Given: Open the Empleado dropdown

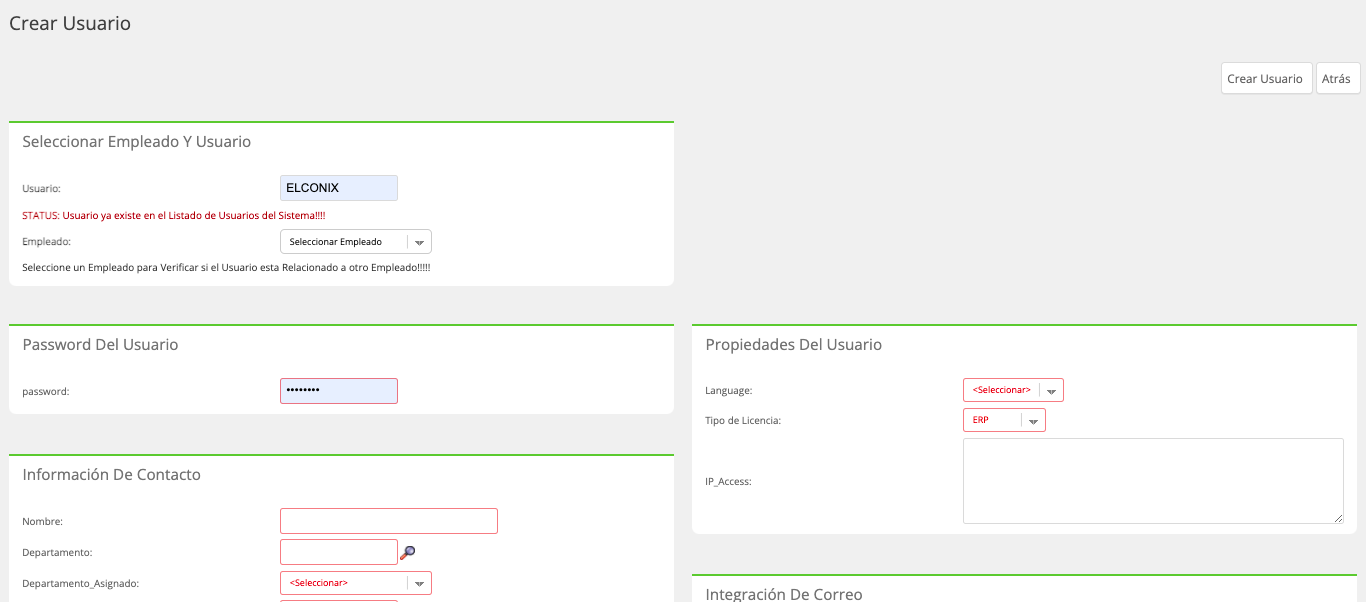Looking at the screenshot, I should tap(356, 242).
